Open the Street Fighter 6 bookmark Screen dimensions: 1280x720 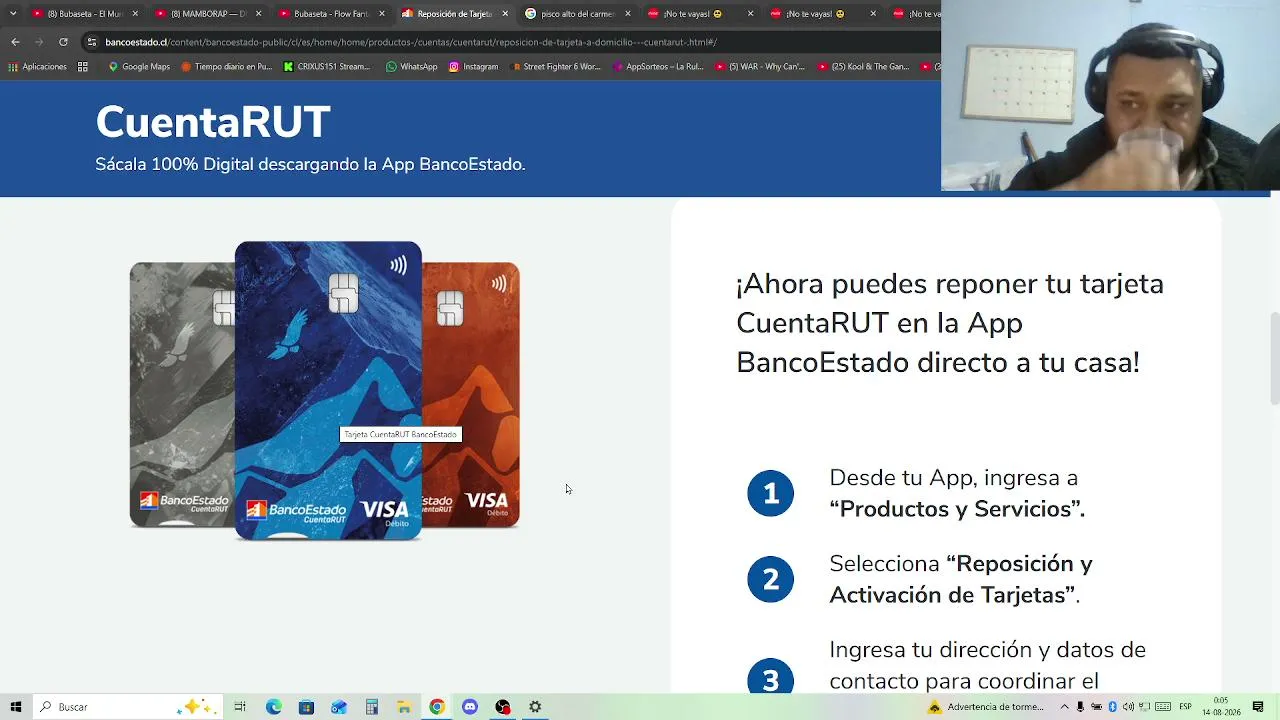coord(555,67)
